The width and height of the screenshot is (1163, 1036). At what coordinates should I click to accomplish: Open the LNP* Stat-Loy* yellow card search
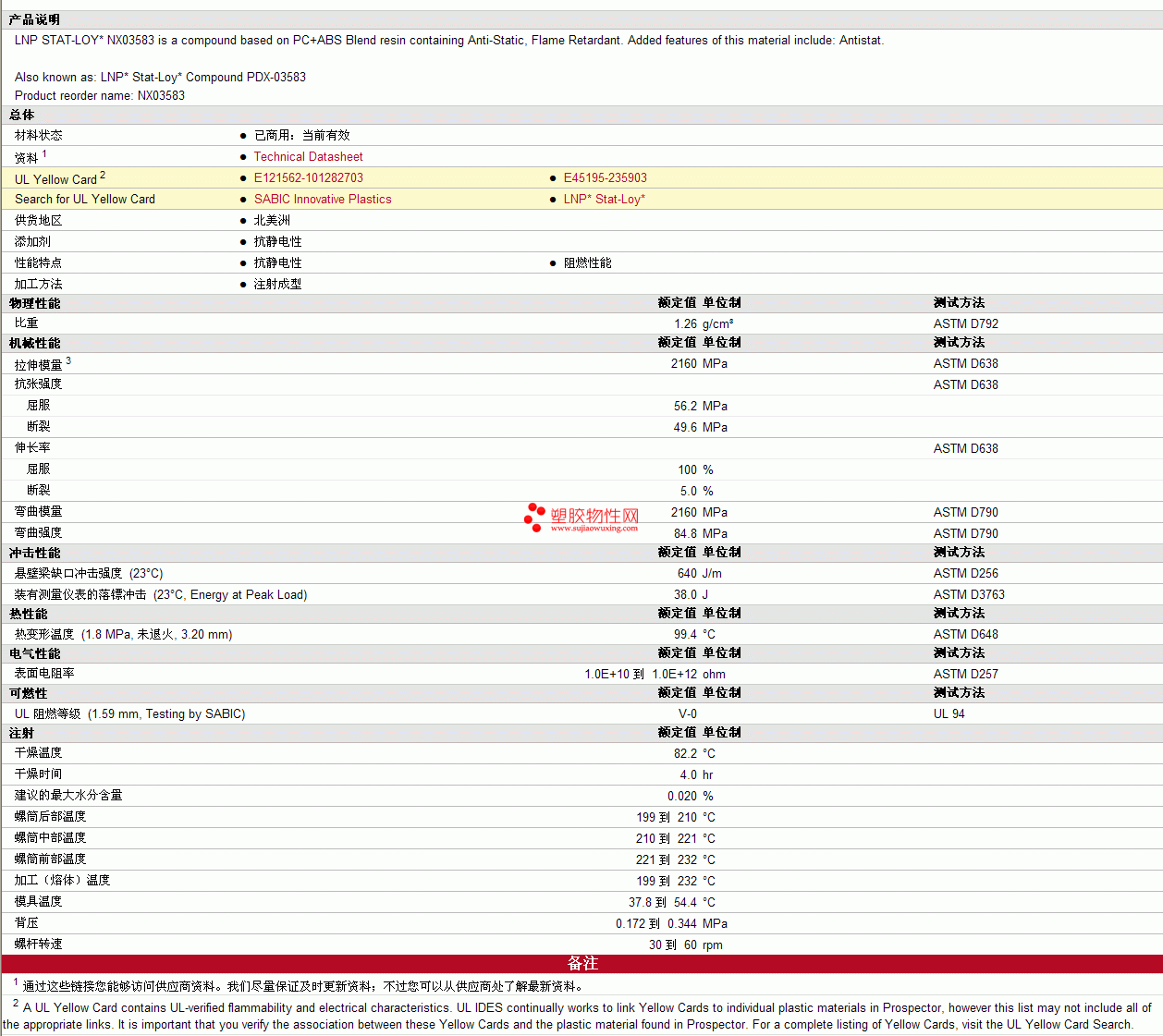[x=605, y=200]
